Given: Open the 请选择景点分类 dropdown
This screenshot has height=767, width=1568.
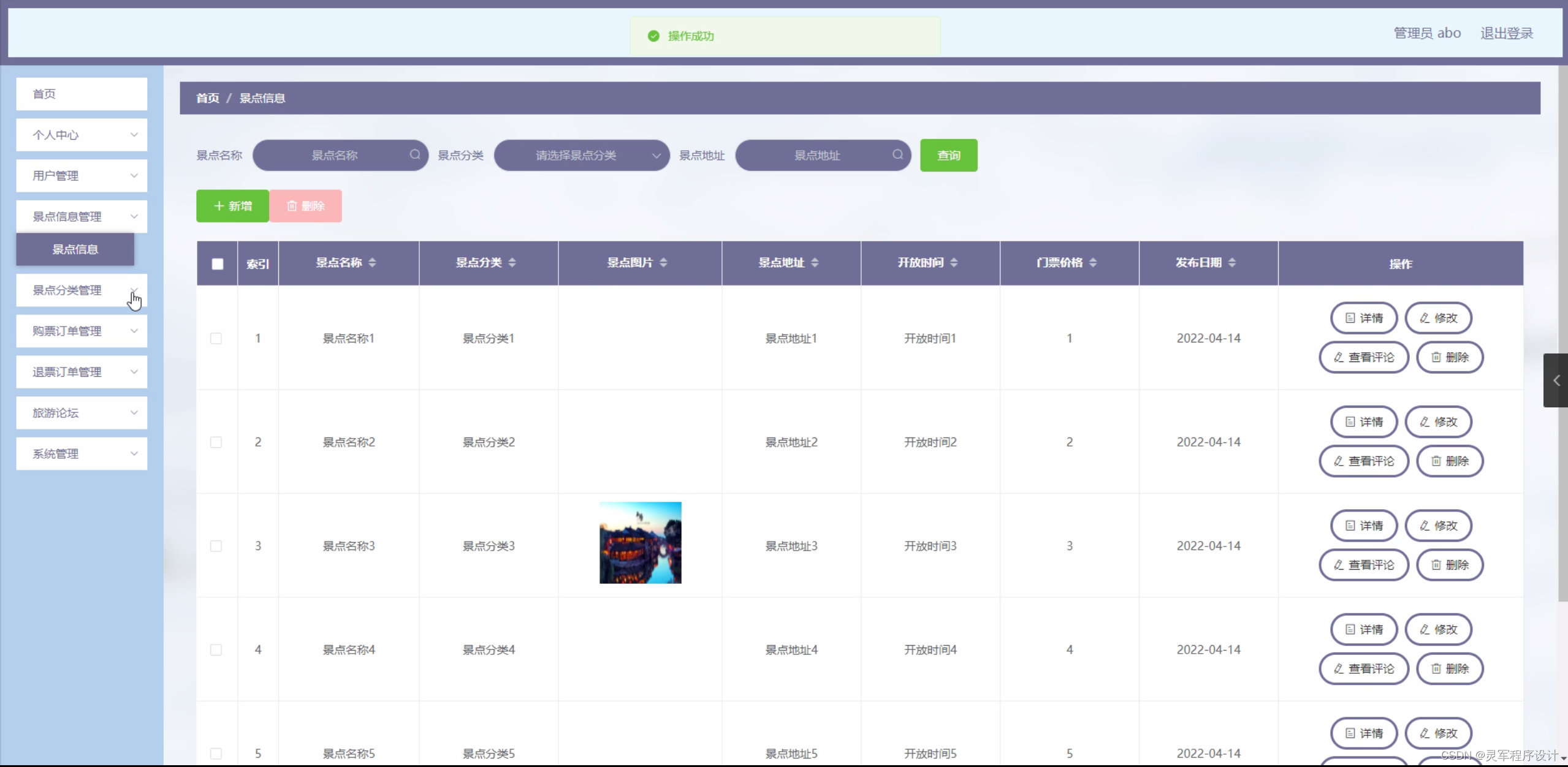Looking at the screenshot, I should [x=581, y=156].
